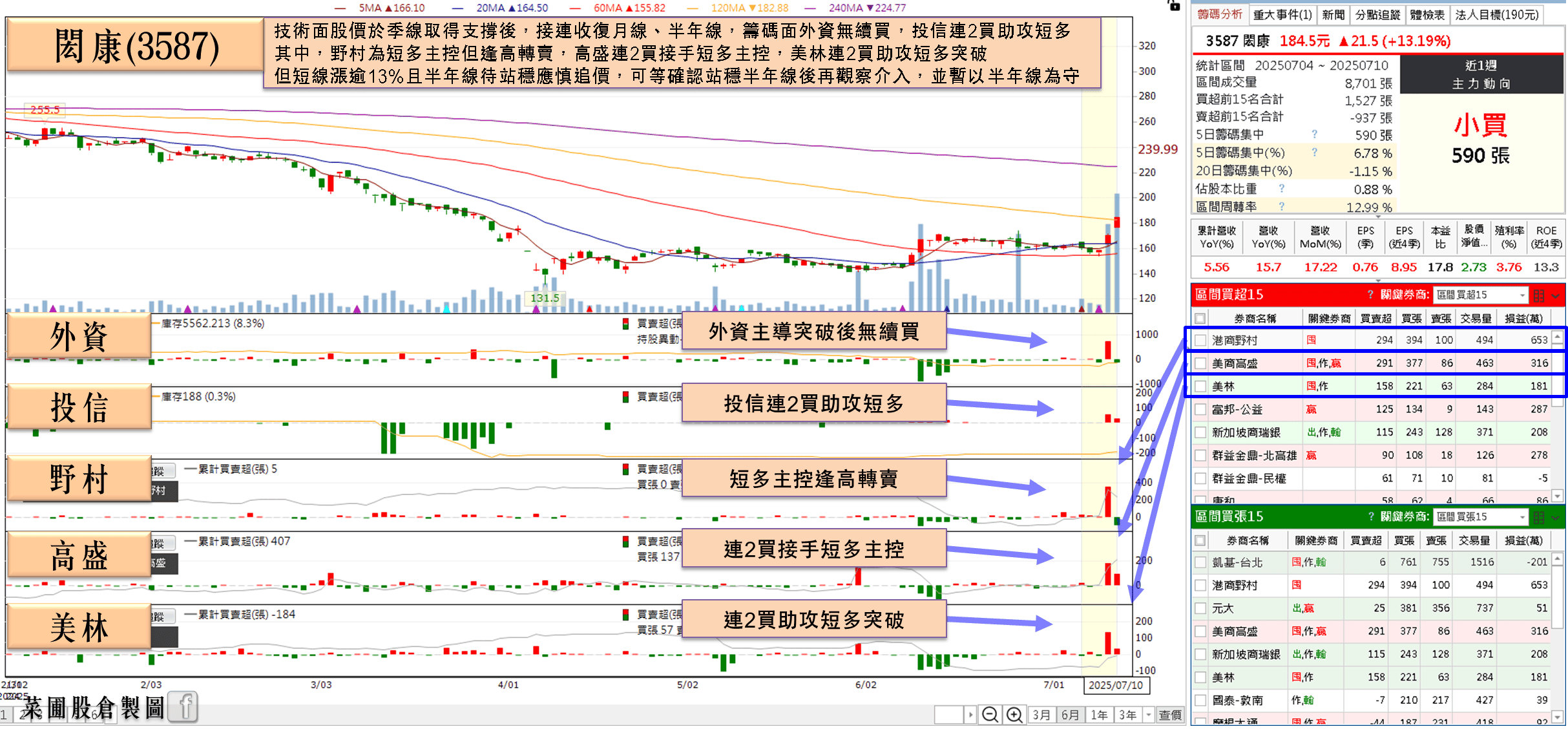The width and height of the screenshot is (1568, 742).
Task: Click the question mark in the 區間買超15 header
Action: (1370, 295)
